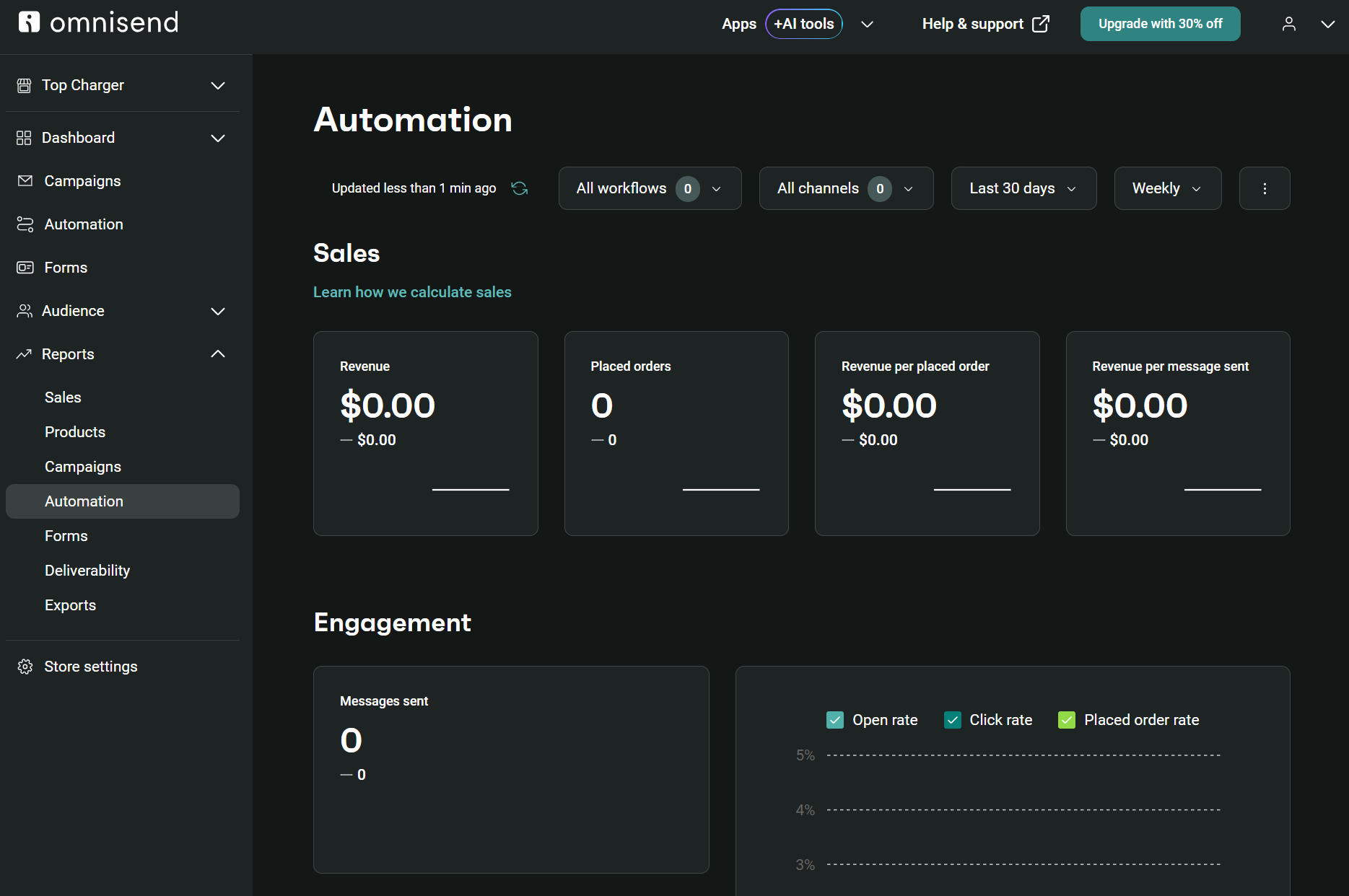Open the All channels dropdown
Viewport: 1349px width, 896px height.
pos(846,188)
